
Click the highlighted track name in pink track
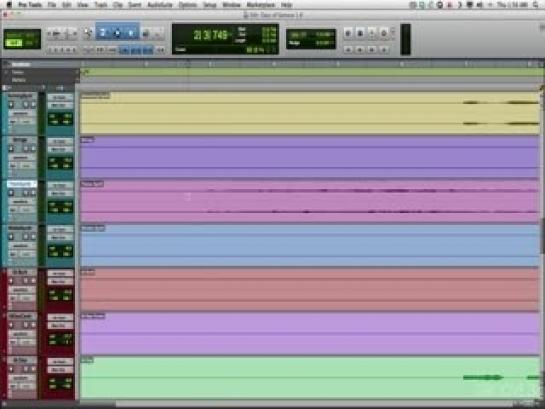(x=21, y=184)
